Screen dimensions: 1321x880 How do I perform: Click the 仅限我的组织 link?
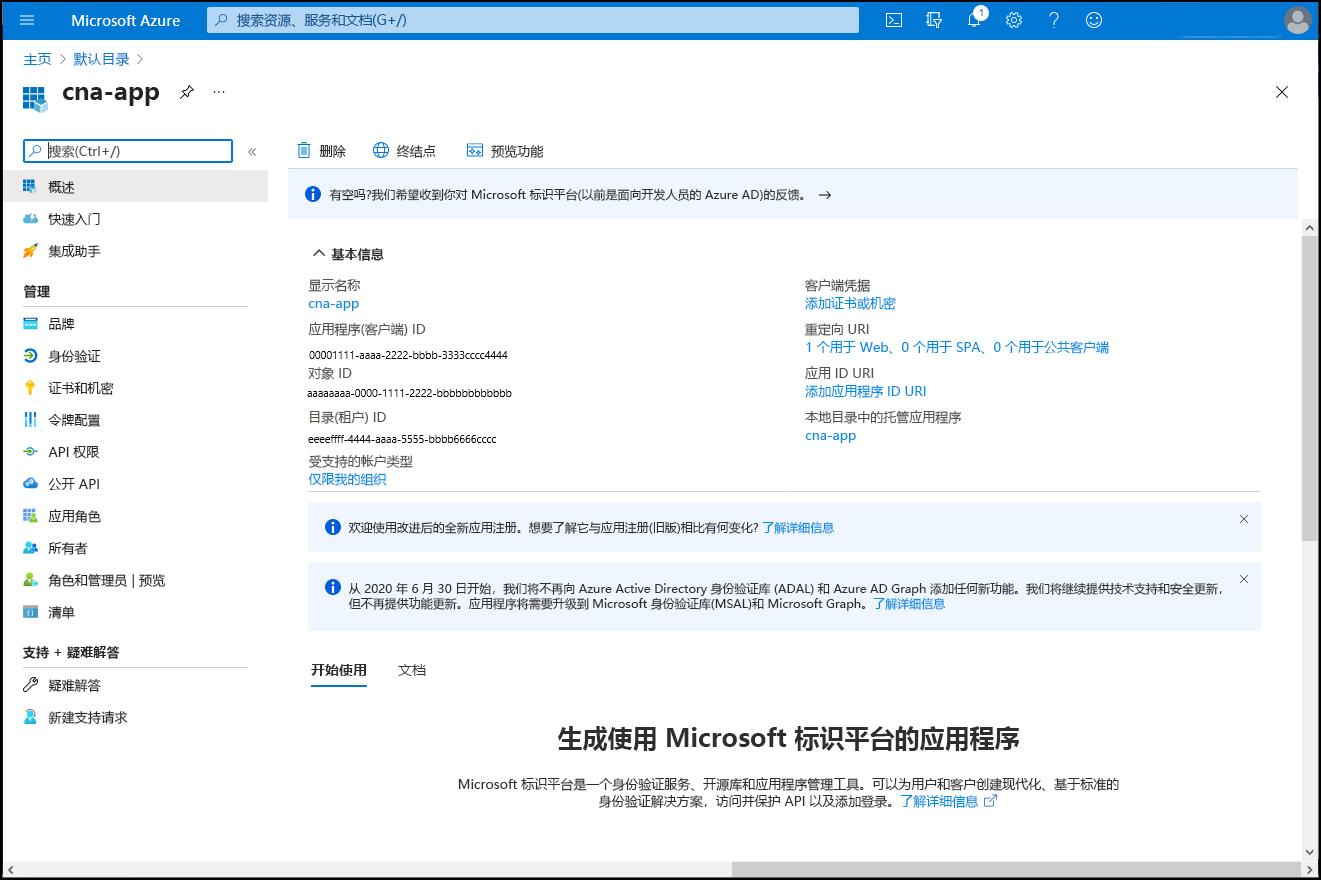coord(347,479)
